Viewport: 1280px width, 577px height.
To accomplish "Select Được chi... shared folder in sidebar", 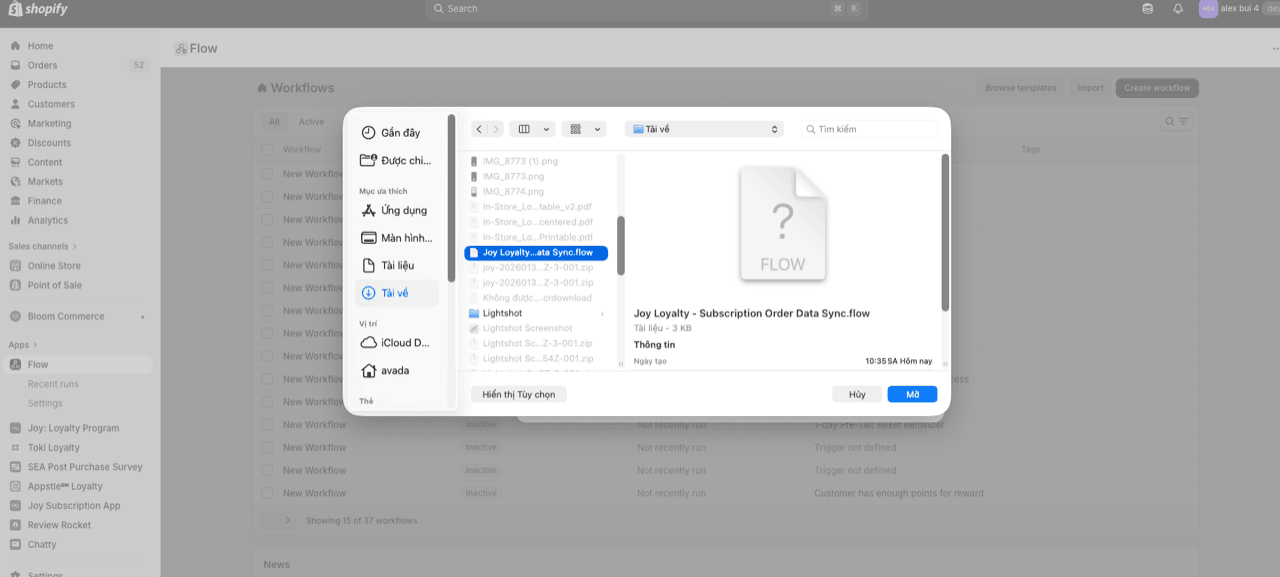I will pos(397,160).
